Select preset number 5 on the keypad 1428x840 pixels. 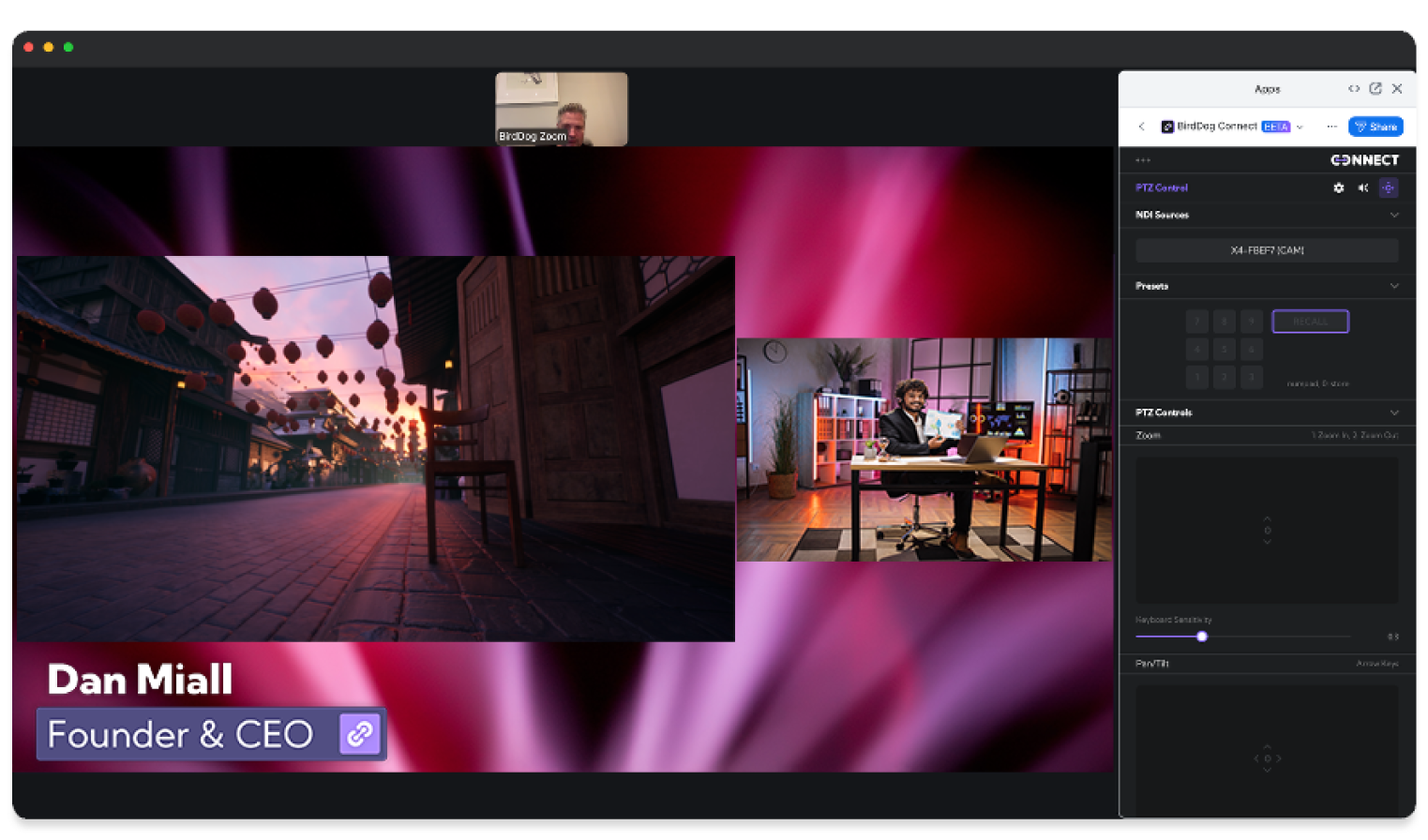point(1225,350)
